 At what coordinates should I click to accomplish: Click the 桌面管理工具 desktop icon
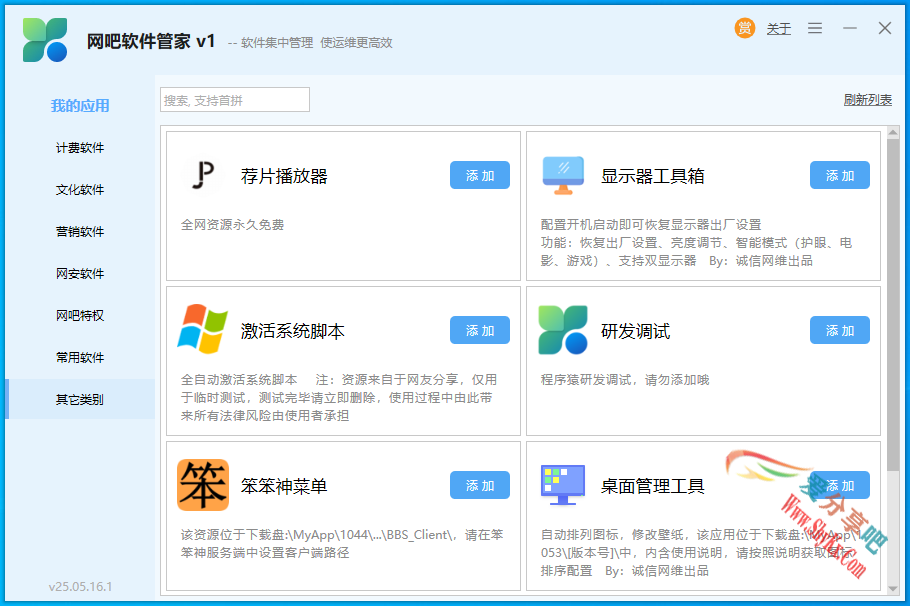[563, 485]
